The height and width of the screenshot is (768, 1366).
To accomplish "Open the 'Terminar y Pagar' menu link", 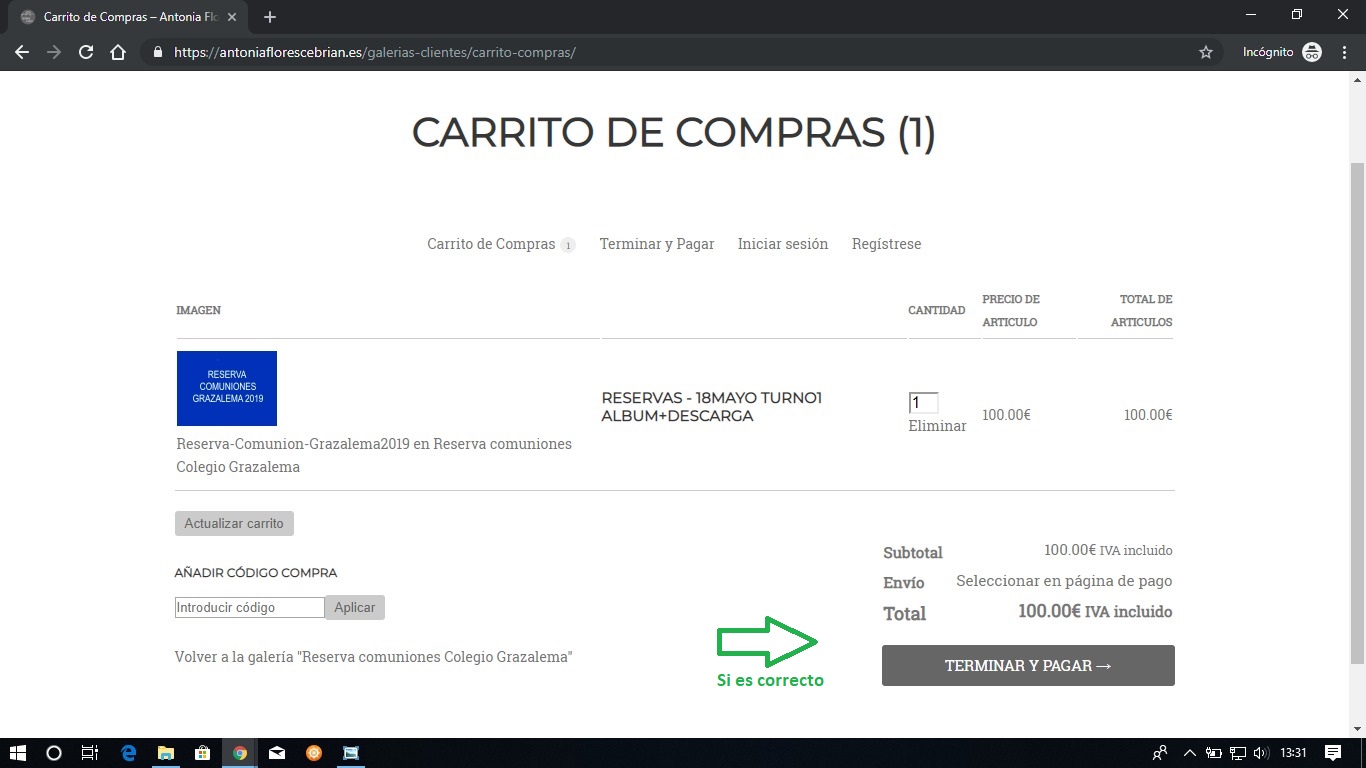I will (x=656, y=244).
